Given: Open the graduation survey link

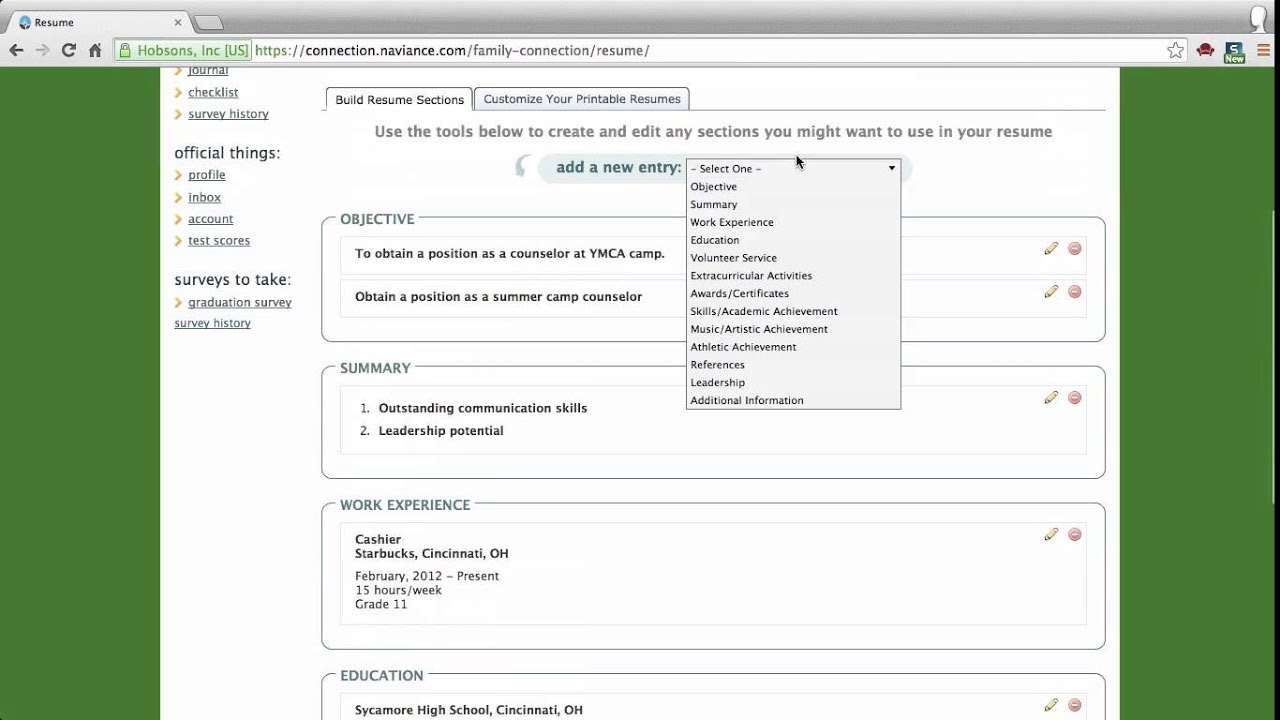Looking at the screenshot, I should click(240, 303).
